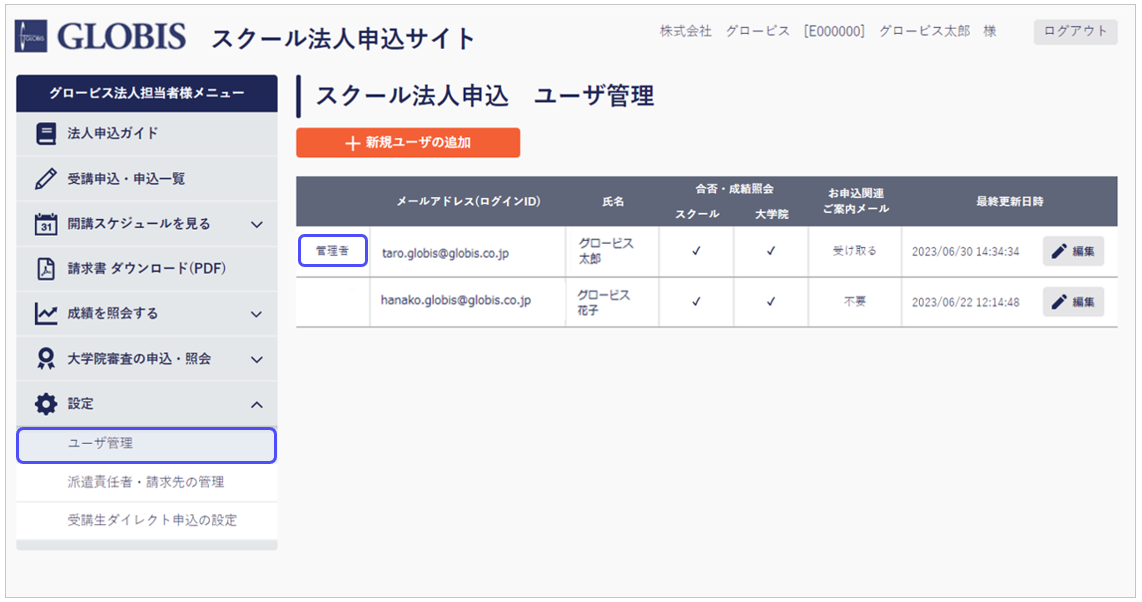The image size is (1142, 602).
Task: Expand 開講スケジュールを見る chevron
Action: coord(256,225)
